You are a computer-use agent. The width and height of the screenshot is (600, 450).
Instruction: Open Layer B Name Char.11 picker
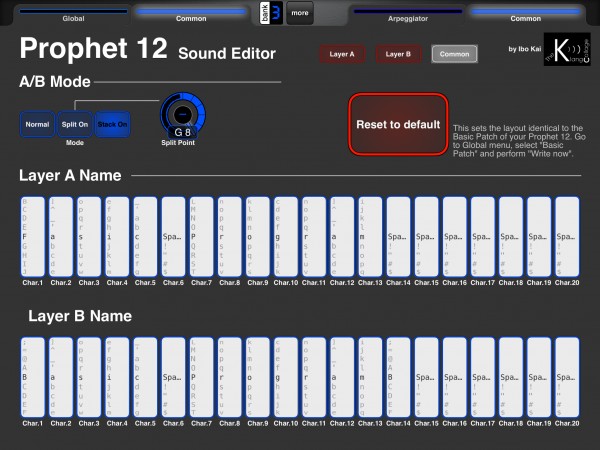click(314, 377)
